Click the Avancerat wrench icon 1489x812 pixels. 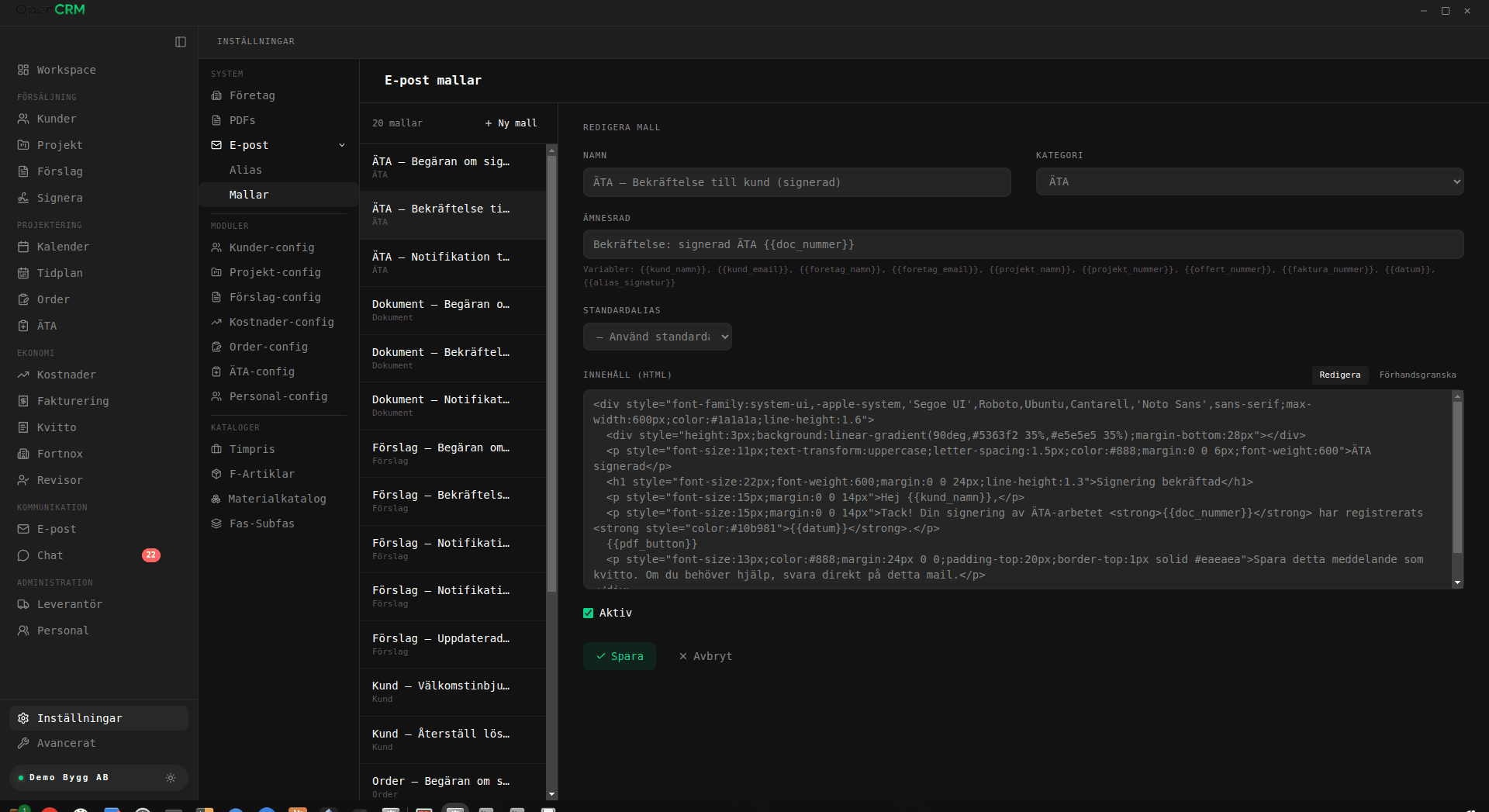[23, 743]
